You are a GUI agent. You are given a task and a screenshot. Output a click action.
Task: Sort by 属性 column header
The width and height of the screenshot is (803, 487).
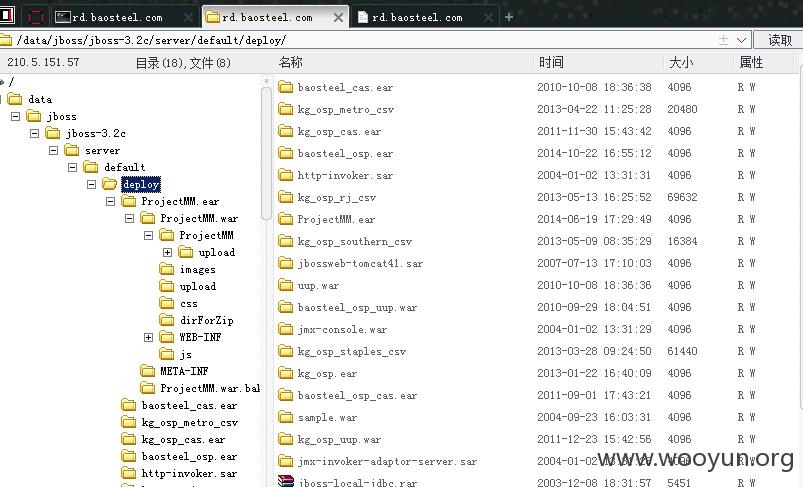751,62
